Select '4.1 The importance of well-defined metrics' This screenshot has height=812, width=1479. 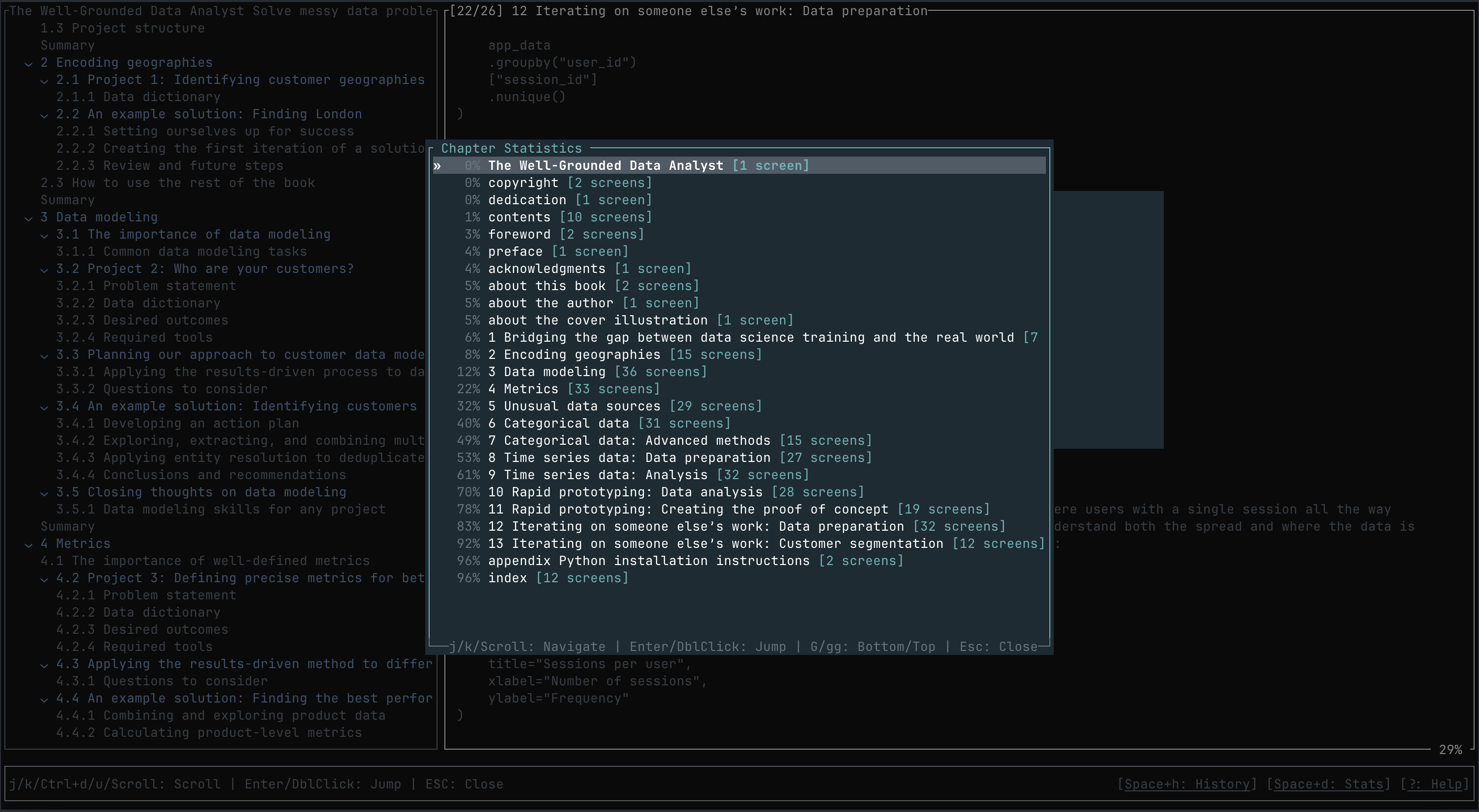coord(204,561)
